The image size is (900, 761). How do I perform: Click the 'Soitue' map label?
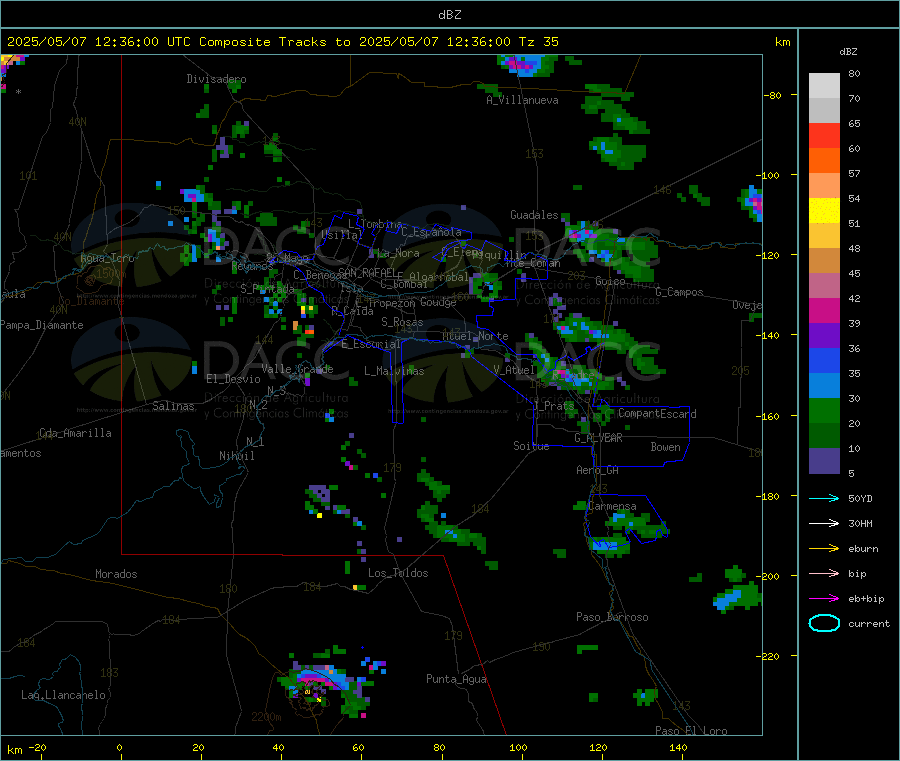(x=531, y=446)
